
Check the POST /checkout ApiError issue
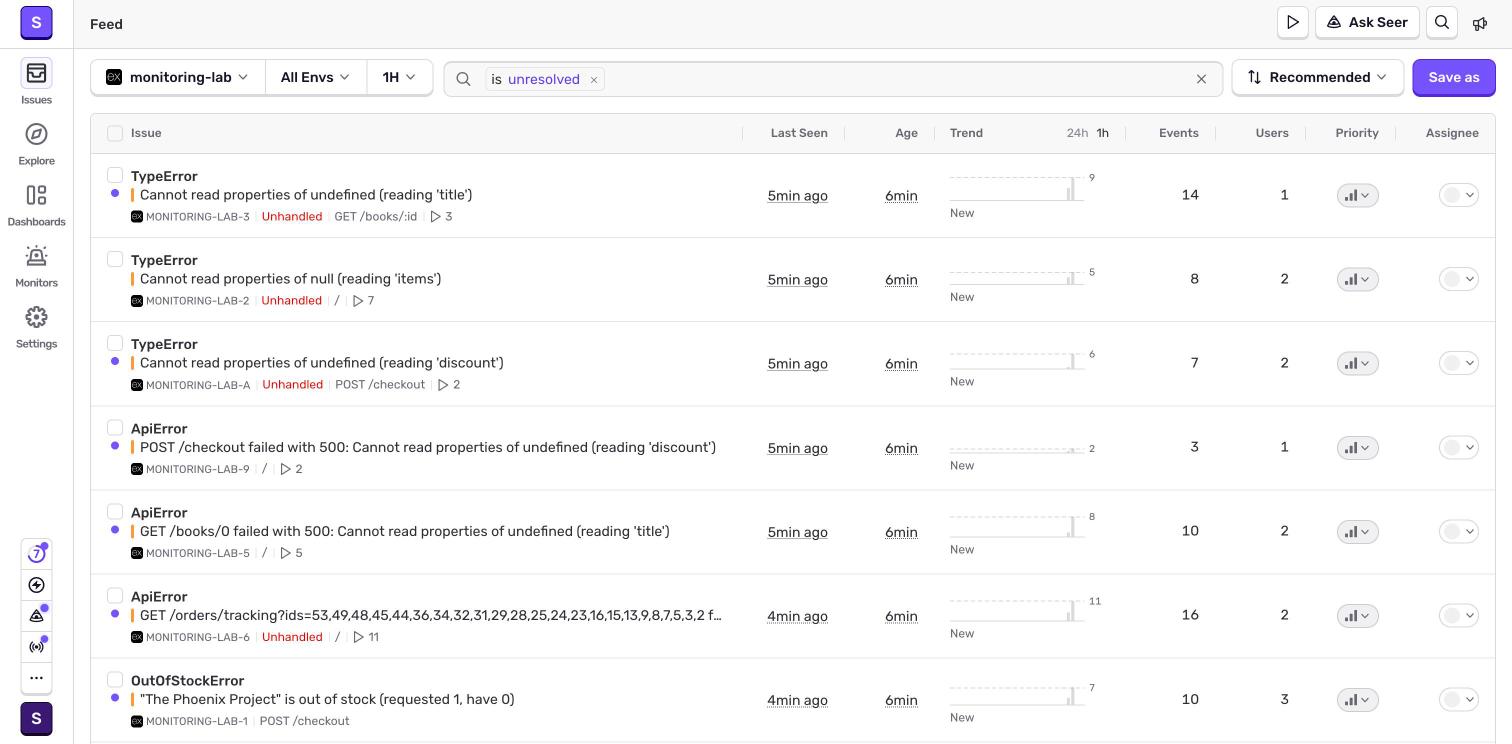pos(115,427)
